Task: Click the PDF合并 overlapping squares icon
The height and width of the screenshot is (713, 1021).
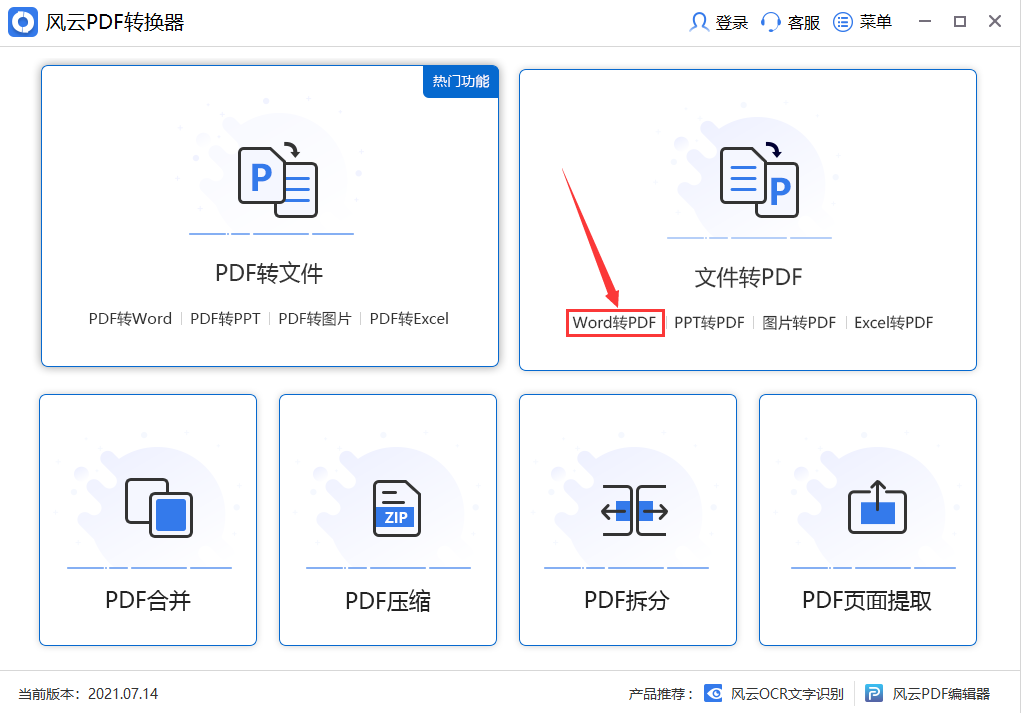Action: 159,508
